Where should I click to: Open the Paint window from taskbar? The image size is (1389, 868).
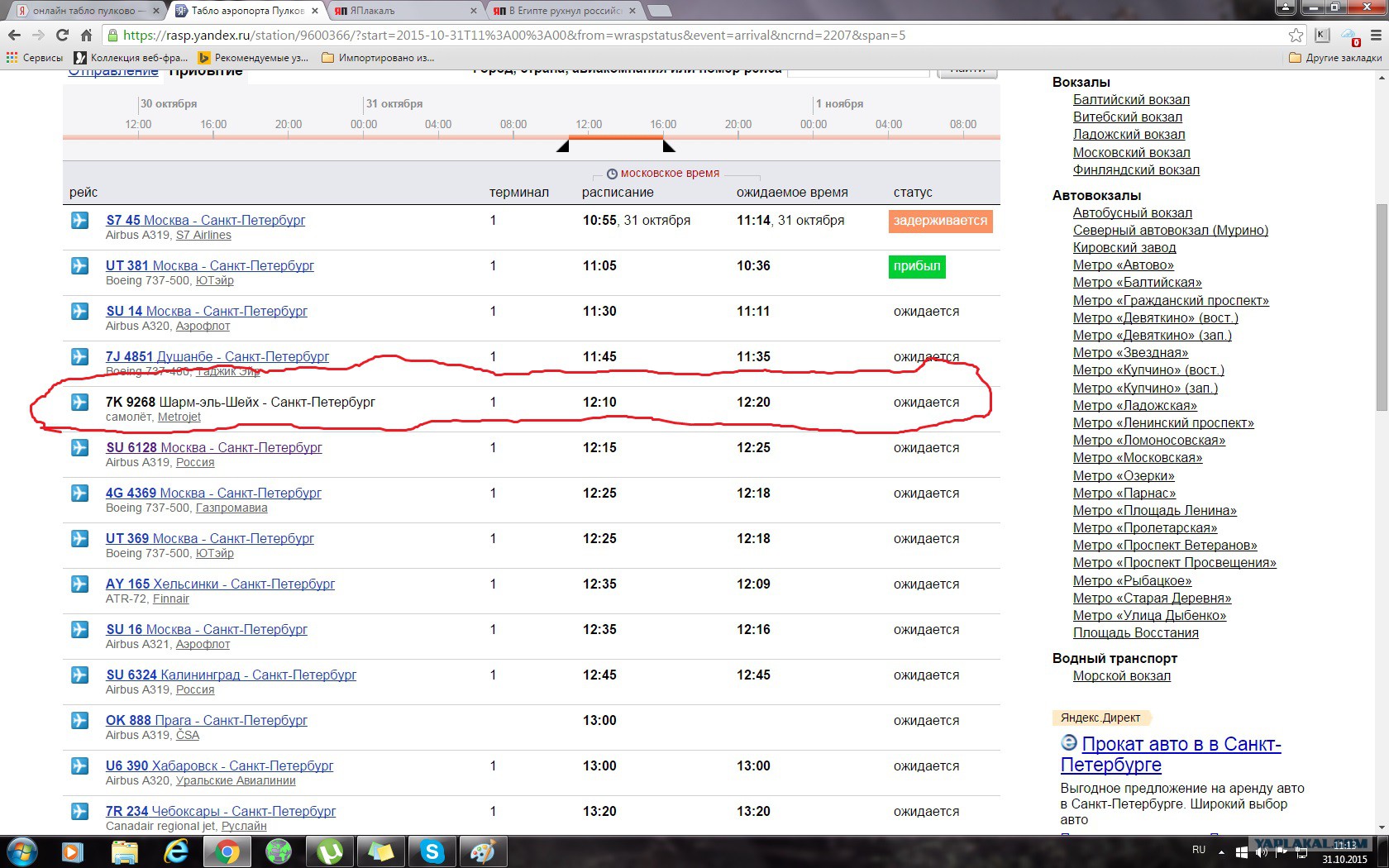(484, 851)
